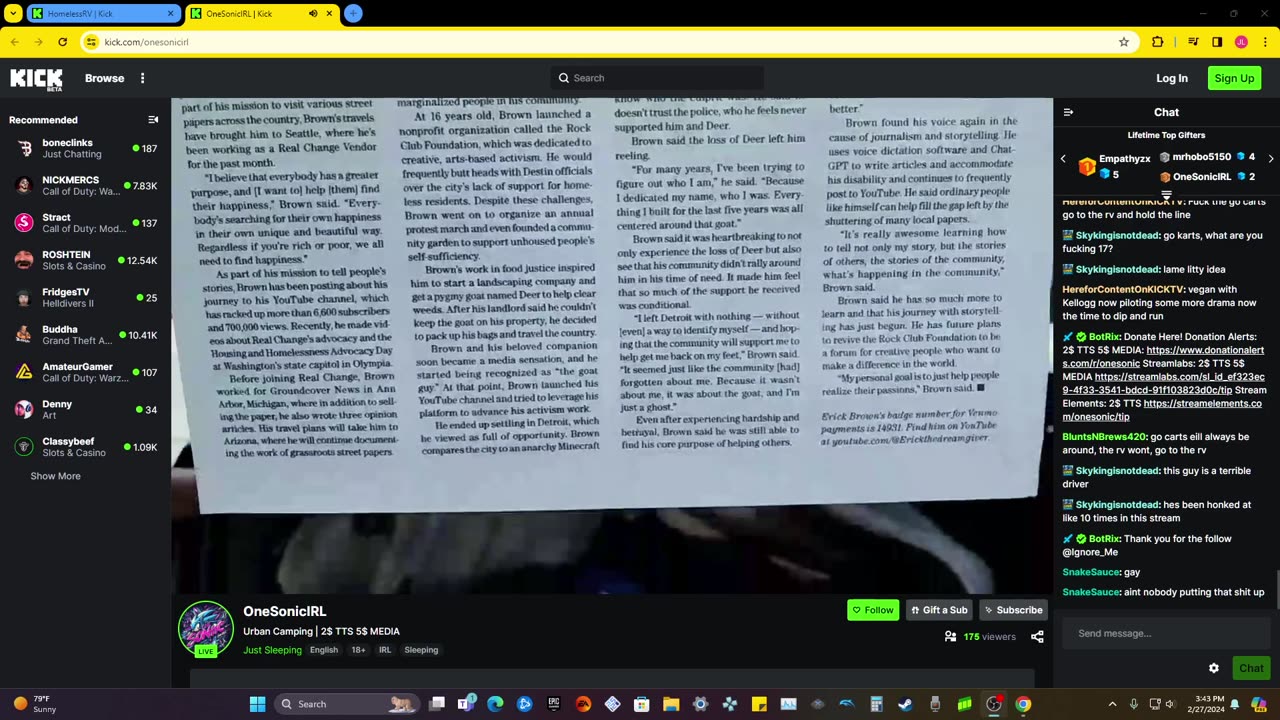Open the three-dot menu next to Browse
The height and width of the screenshot is (720, 1280).
(143, 78)
